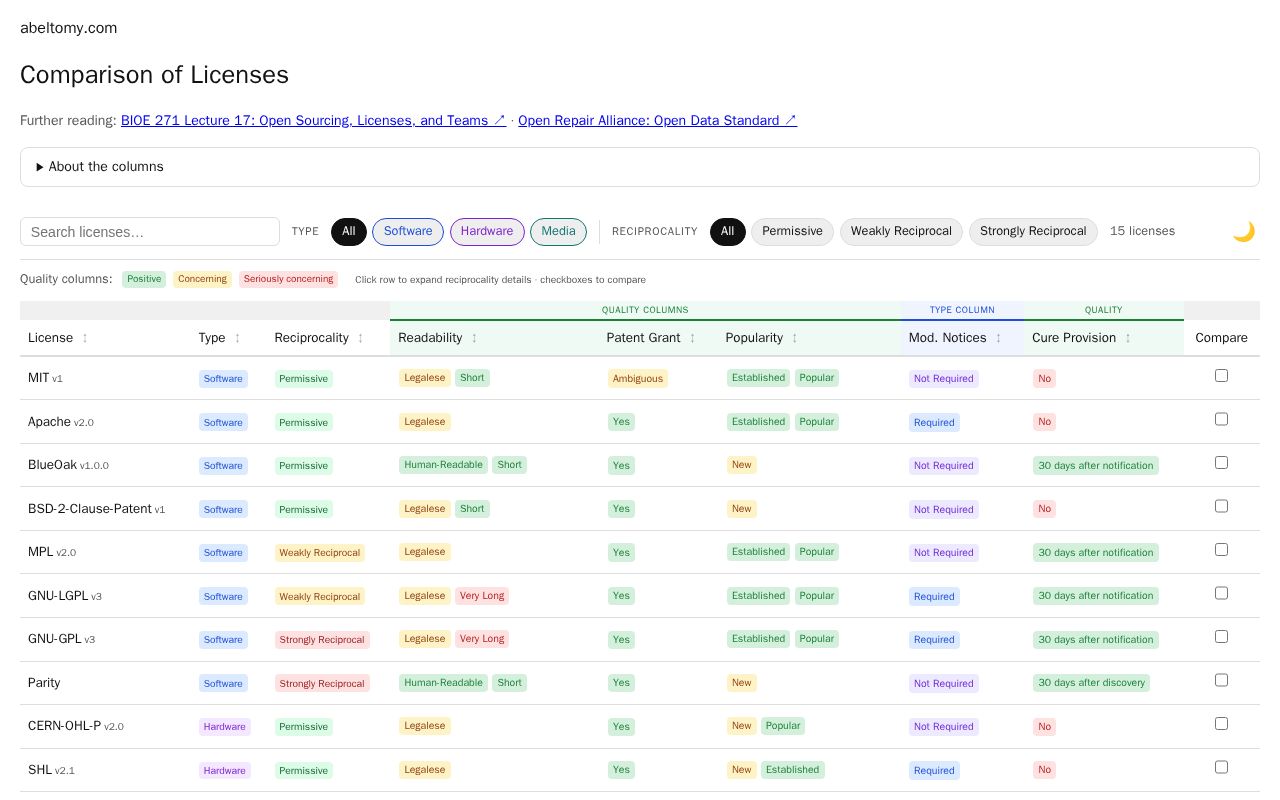Expand the MIT v1 row

[640, 378]
